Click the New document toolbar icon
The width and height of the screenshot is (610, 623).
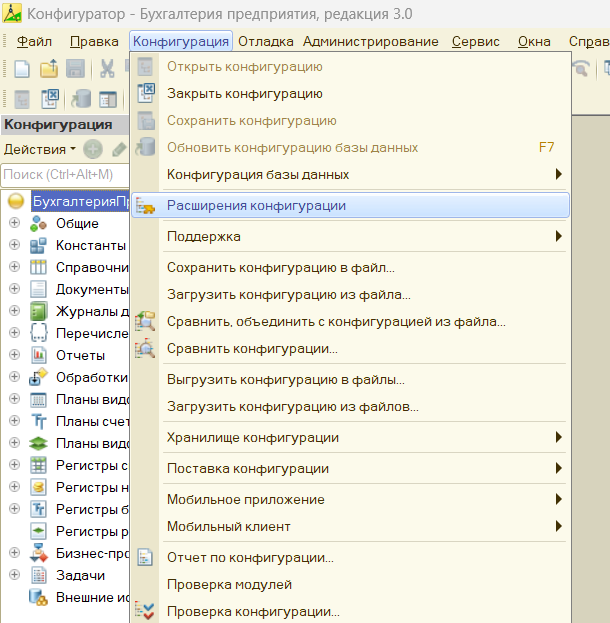[x=21, y=69]
